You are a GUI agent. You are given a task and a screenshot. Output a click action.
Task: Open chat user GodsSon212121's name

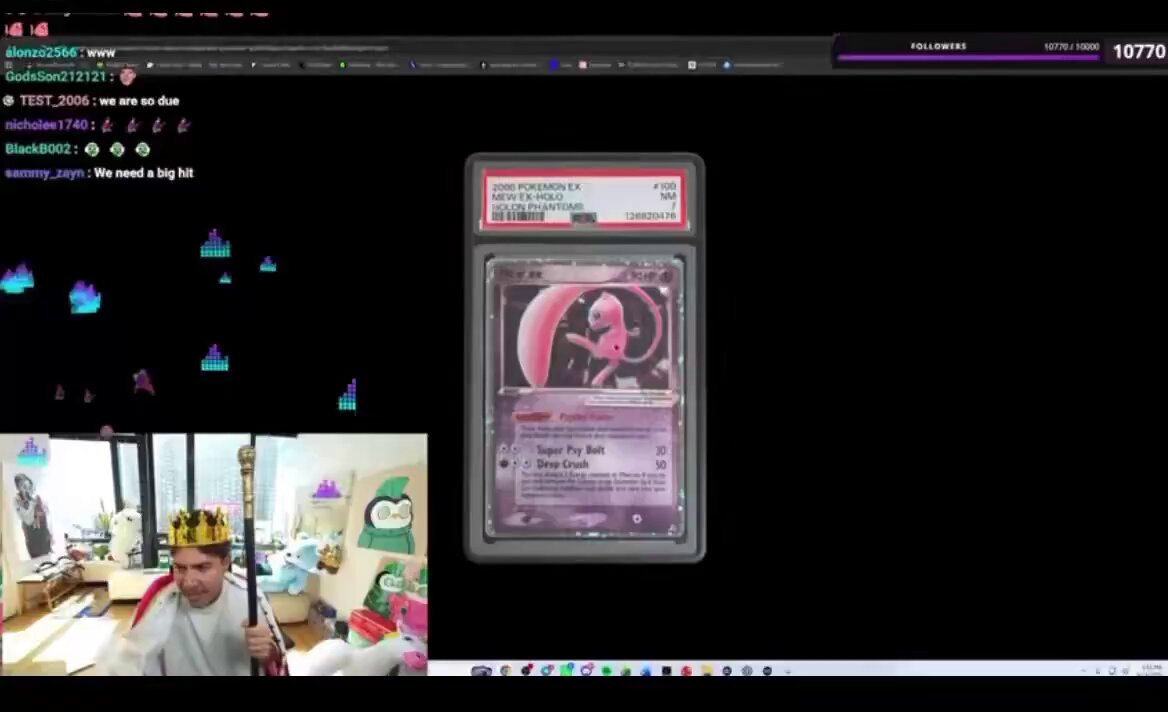[x=56, y=77]
